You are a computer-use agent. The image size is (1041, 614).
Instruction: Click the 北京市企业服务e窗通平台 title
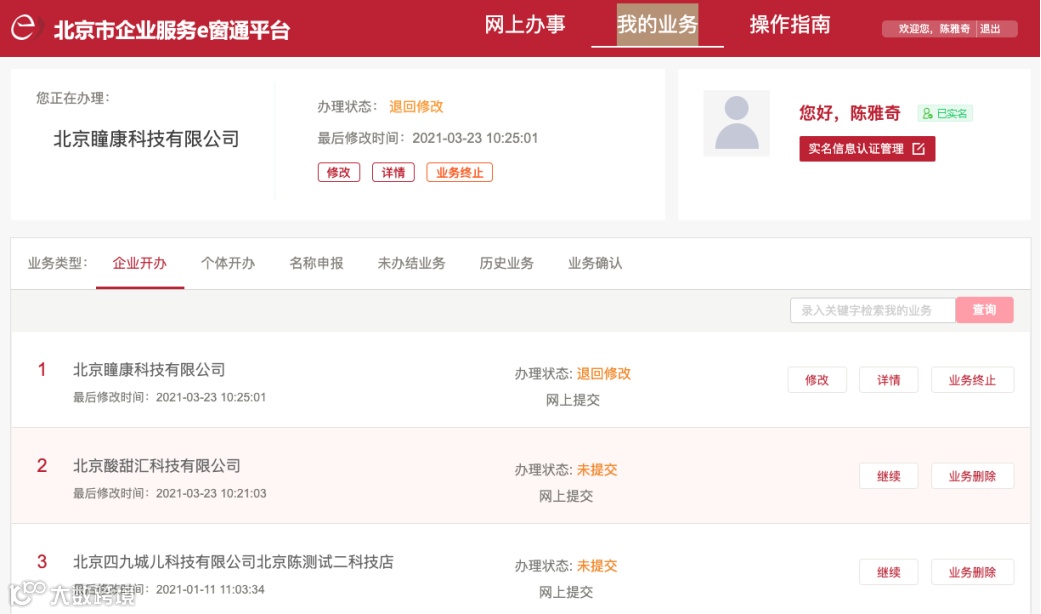click(x=172, y=30)
